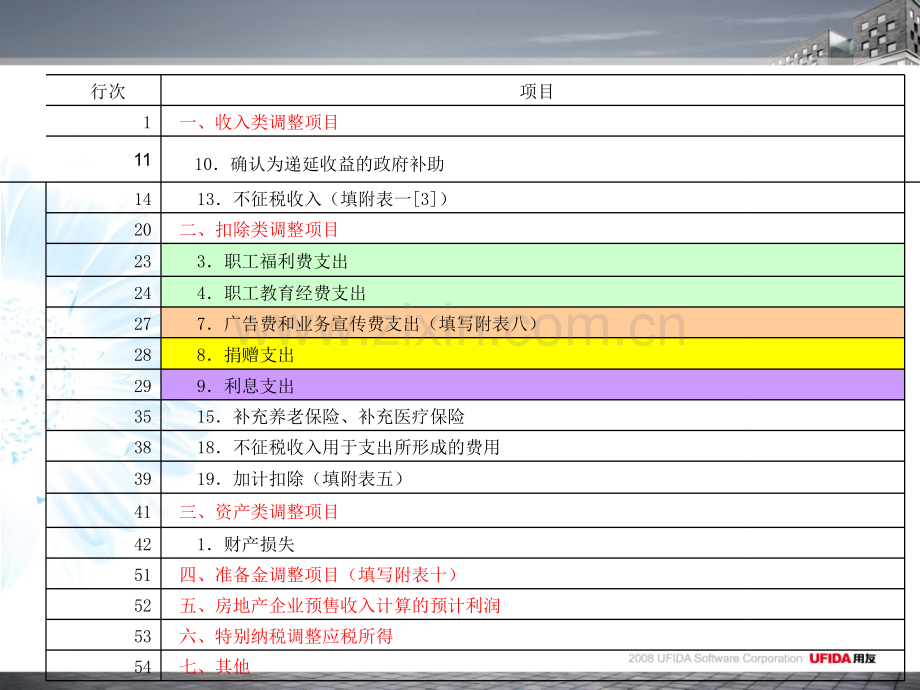This screenshot has width=920, height=690.
Task: Click row number 23 cell
Action: pyautogui.click(x=103, y=261)
